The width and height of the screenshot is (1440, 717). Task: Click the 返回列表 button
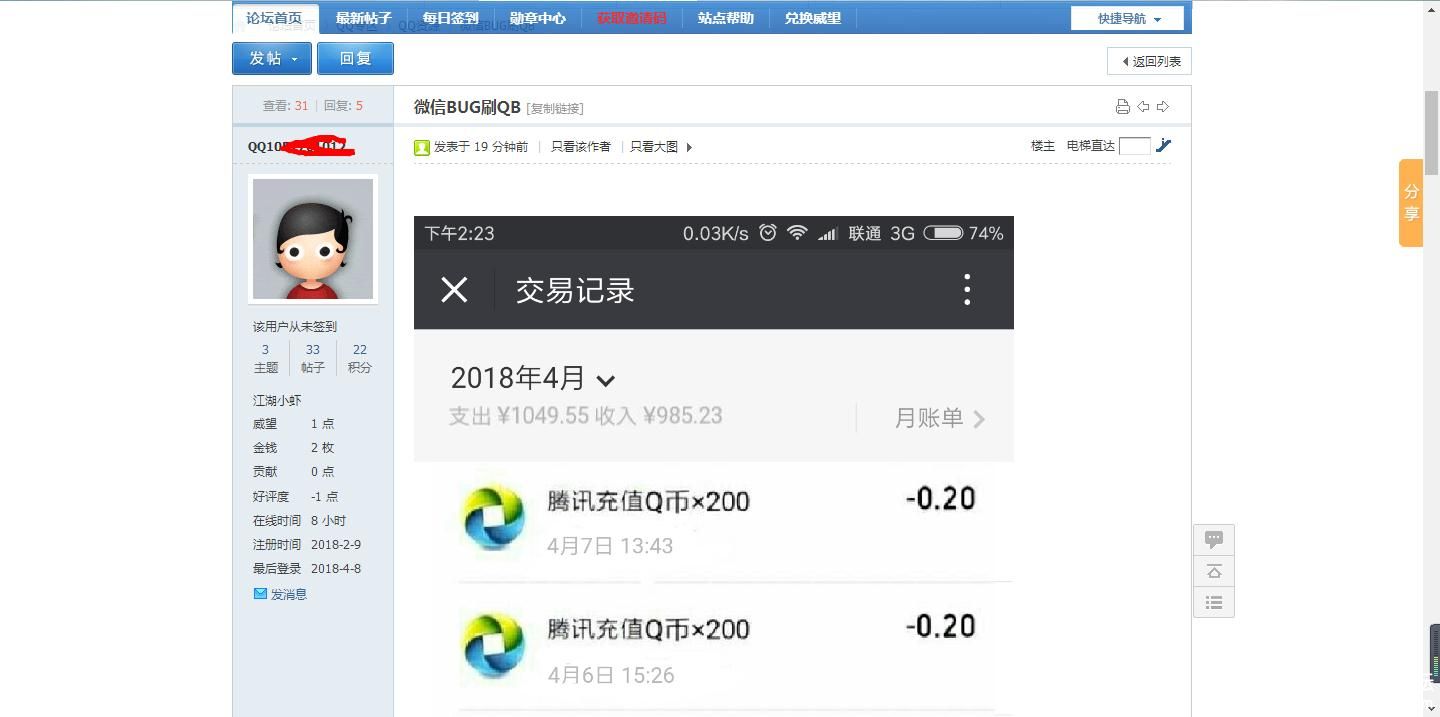tap(1149, 61)
